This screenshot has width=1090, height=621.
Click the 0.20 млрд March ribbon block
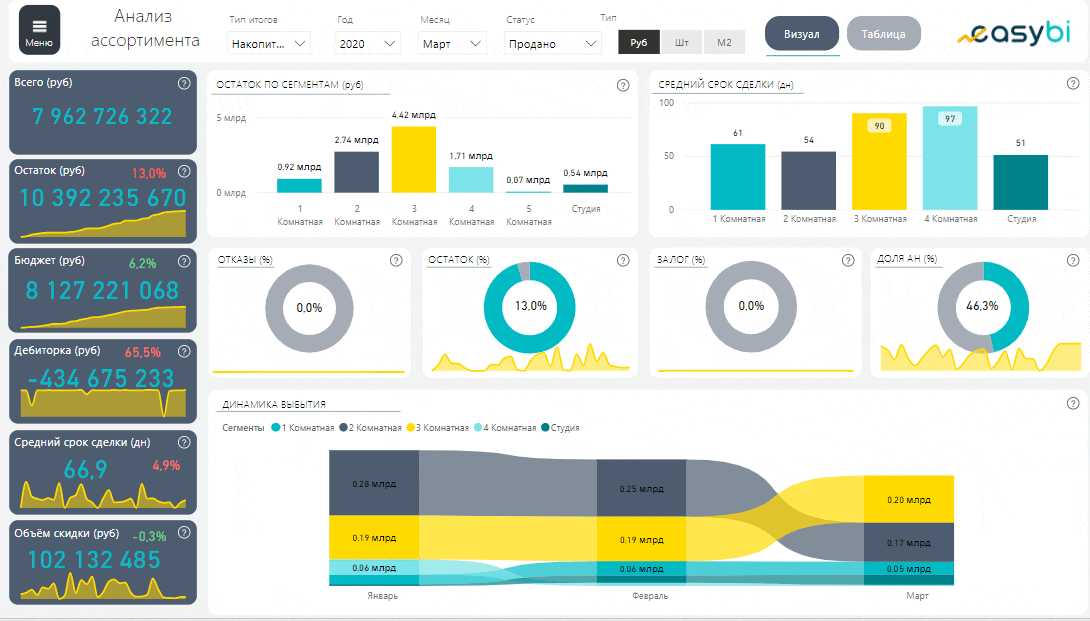click(x=909, y=499)
